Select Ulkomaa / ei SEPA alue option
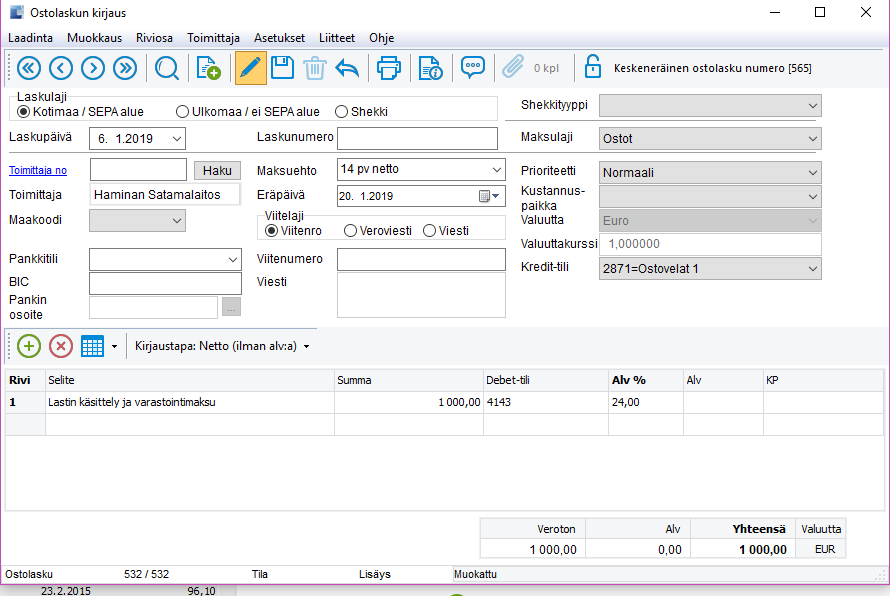This screenshot has width=890, height=596. [x=183, y=112]
